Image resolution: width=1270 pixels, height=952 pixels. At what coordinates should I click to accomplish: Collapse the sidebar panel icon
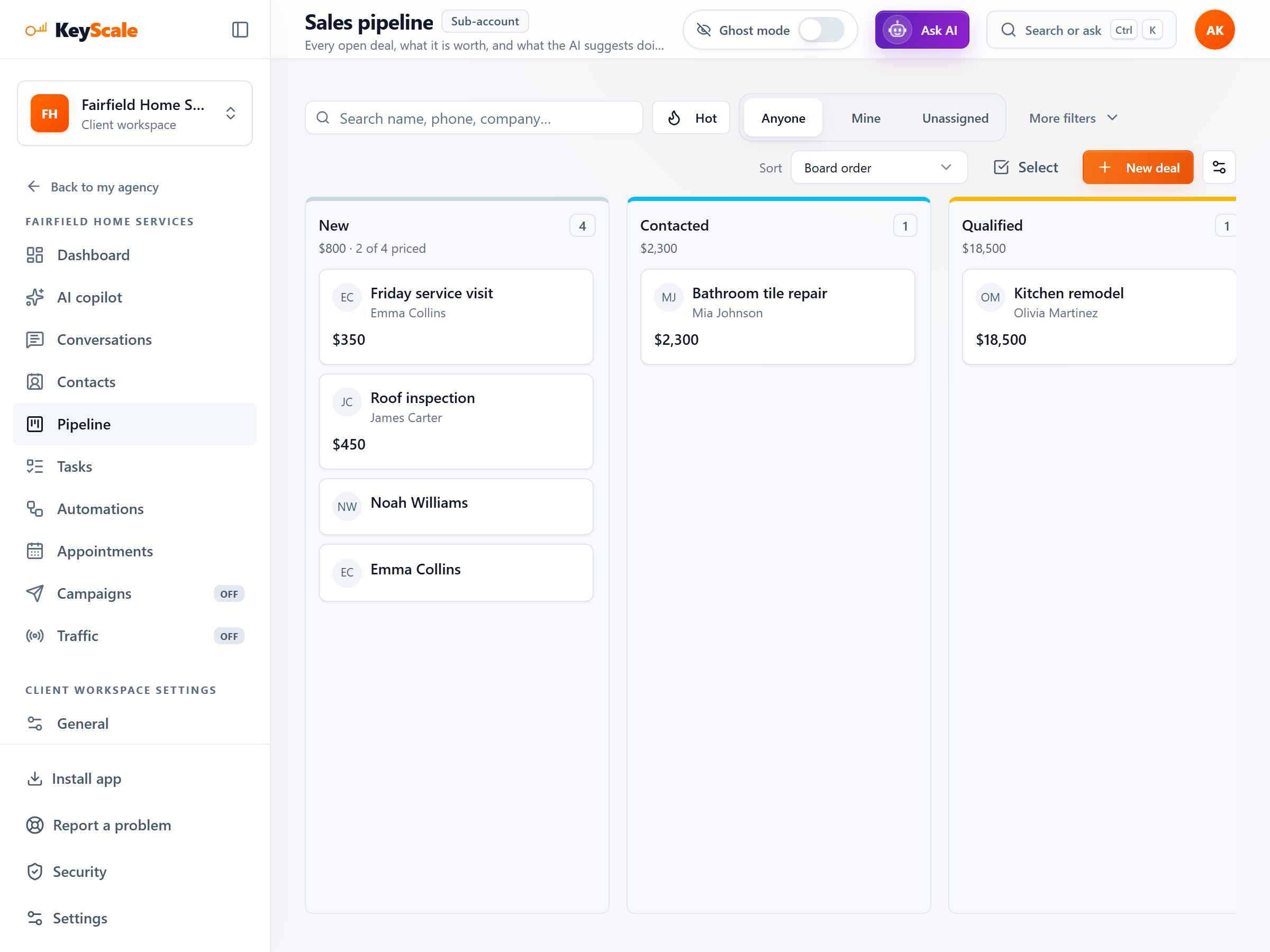point(240,30)
